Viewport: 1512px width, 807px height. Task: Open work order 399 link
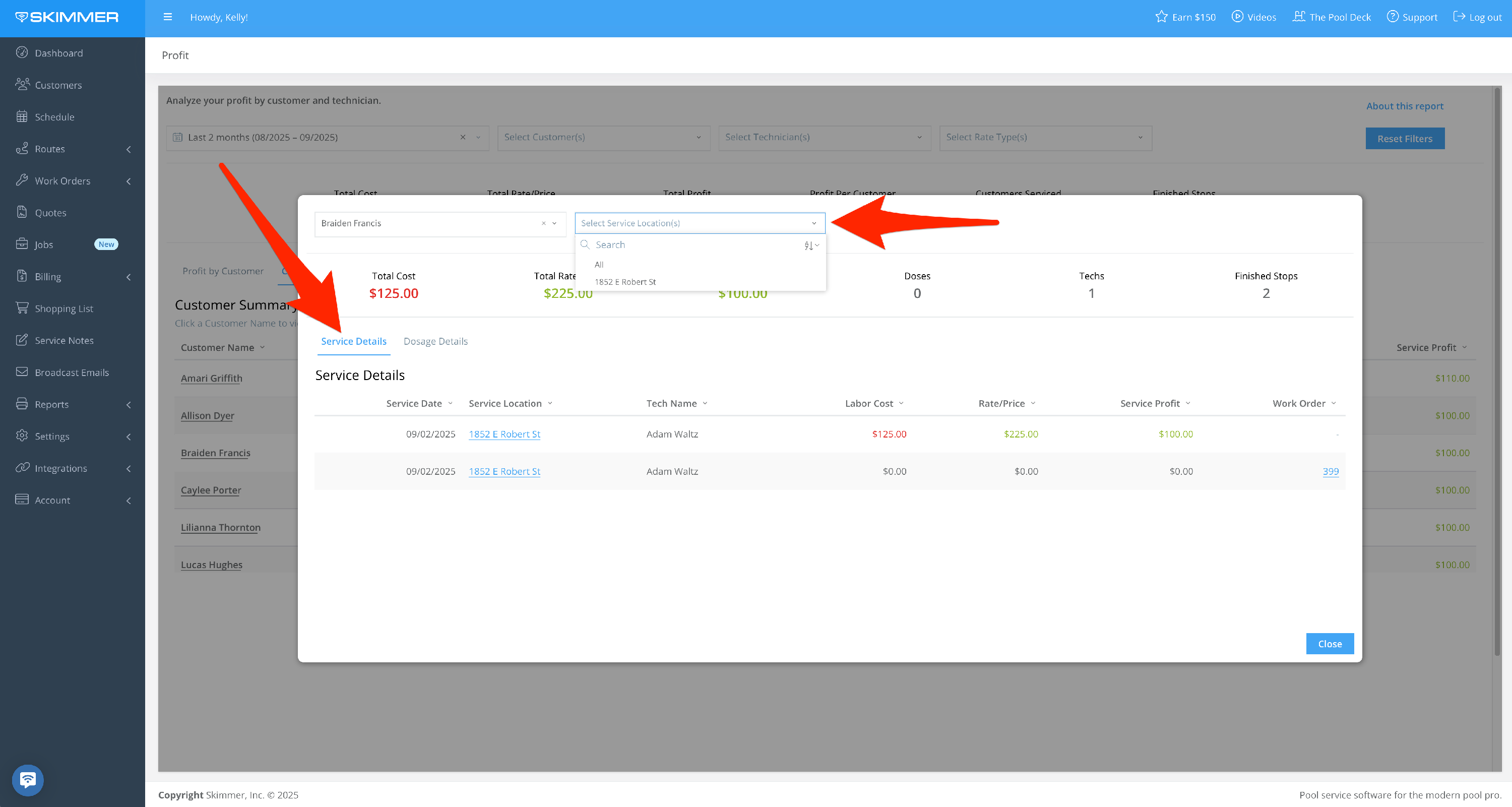click(x=1330, y=471)
